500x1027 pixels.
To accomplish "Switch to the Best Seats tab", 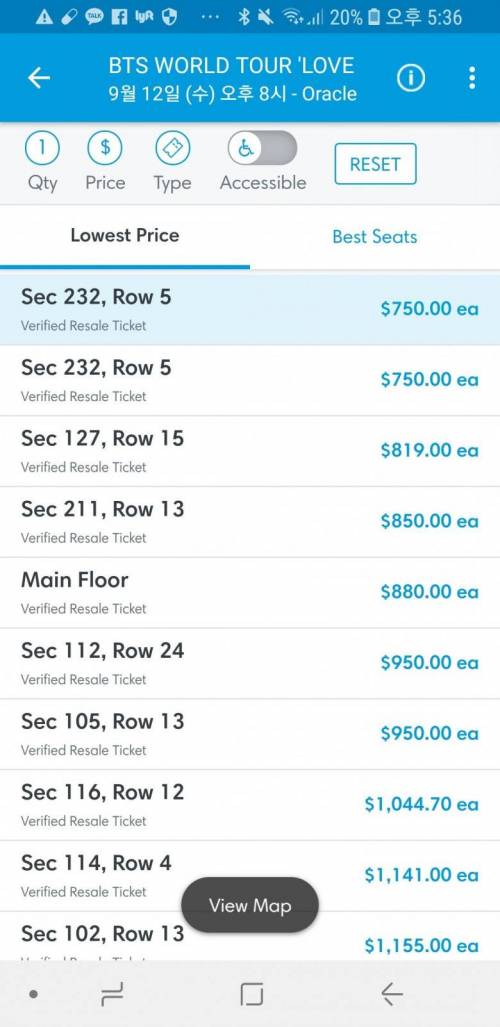I will [x=375, y=236].
